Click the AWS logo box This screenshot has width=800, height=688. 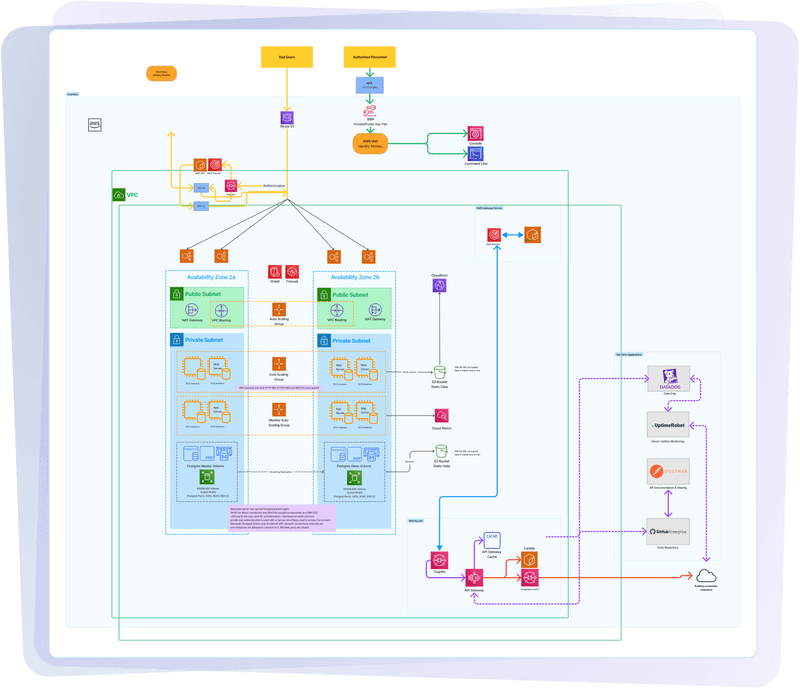[x=94, y=125]
